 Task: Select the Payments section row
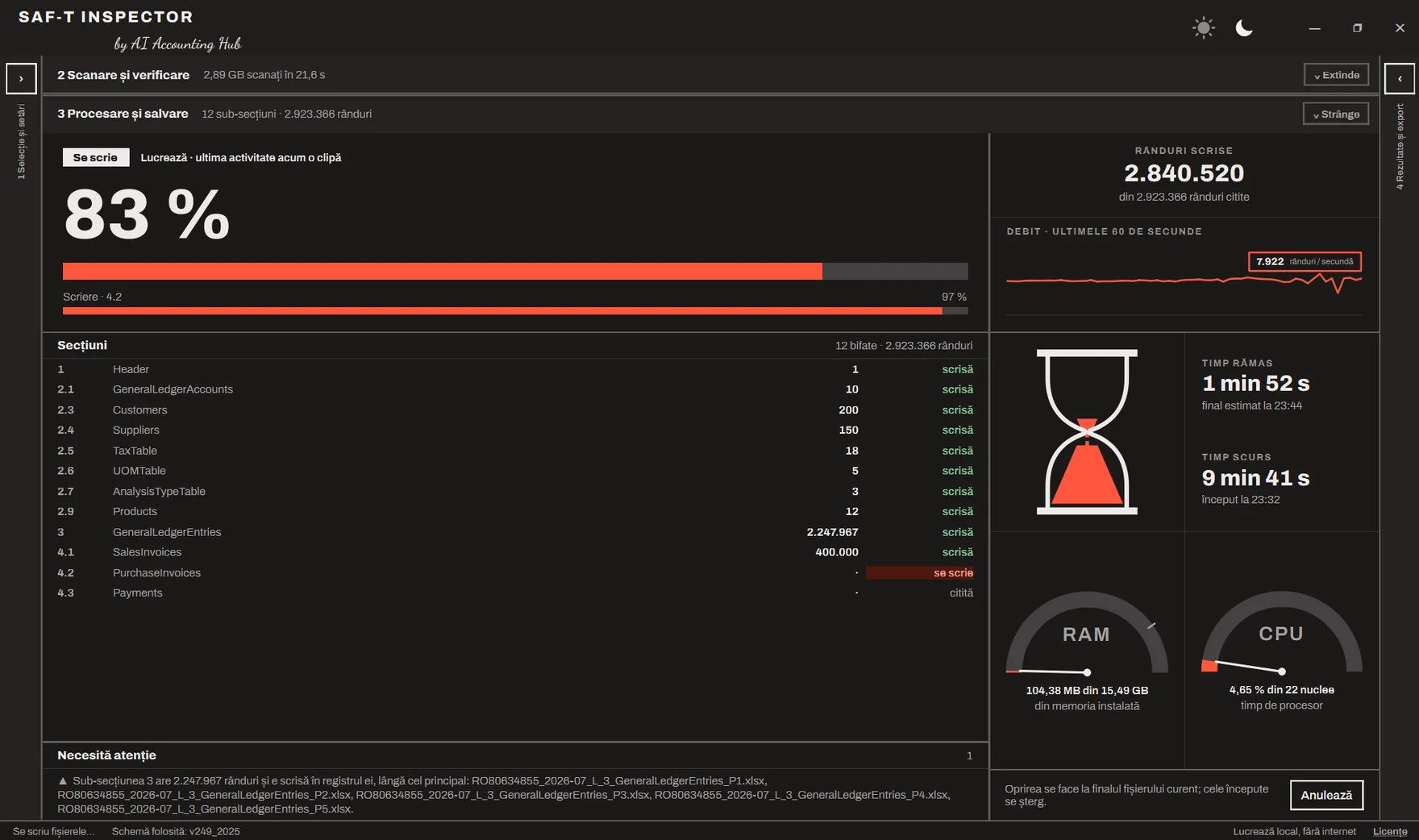(515, 593)
